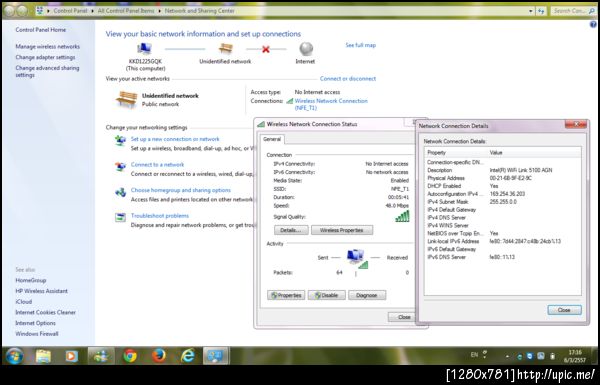Image resolution: width=600 pixels, height=385 pixels.
Task: Click the refresh button beside address bar
Action: pyautogui.click(x=541, y=11)
